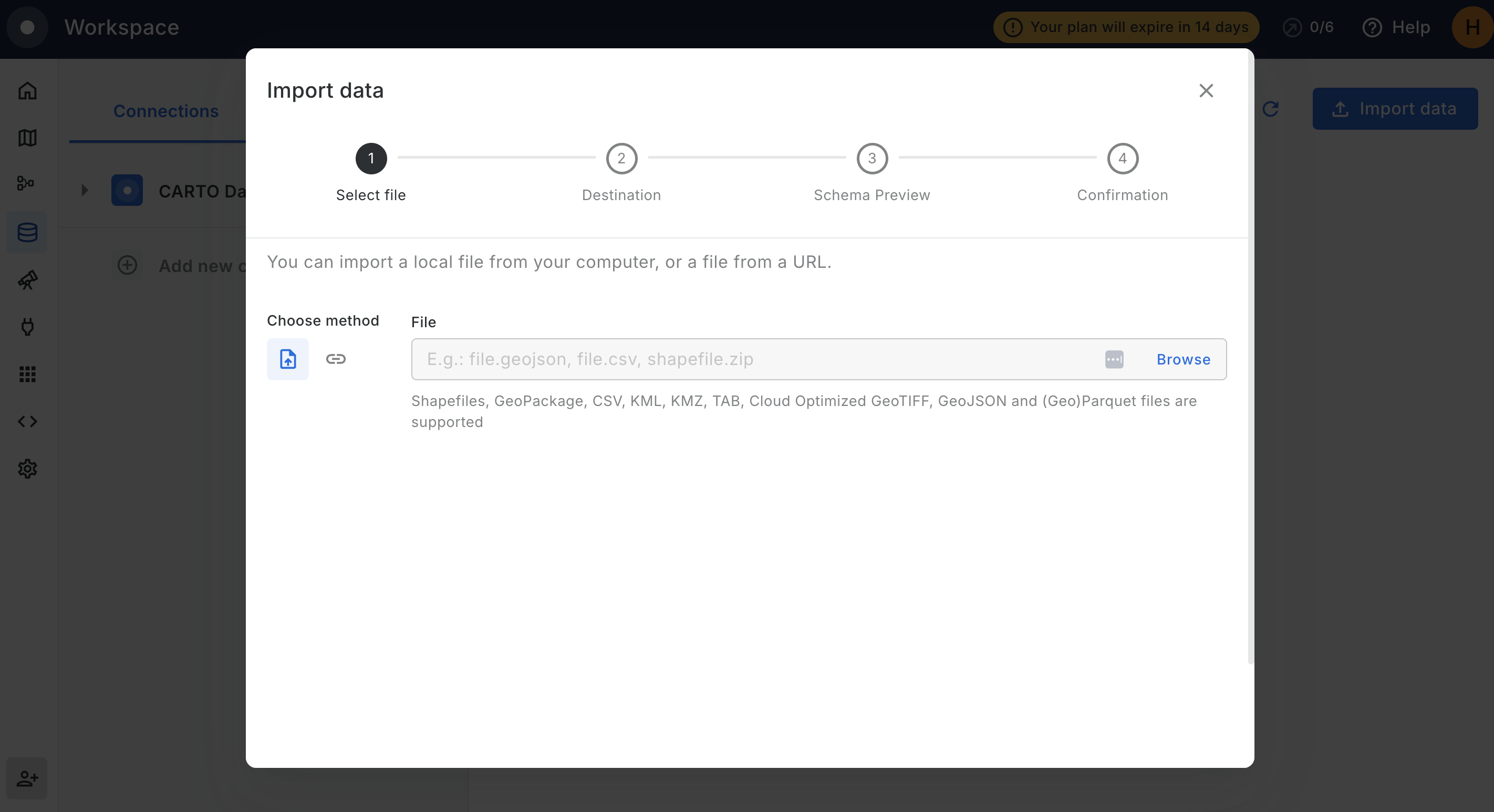Open the Home section in the sidebar
The width and height of the screenshot is (1494, 812).
(27, 90)
